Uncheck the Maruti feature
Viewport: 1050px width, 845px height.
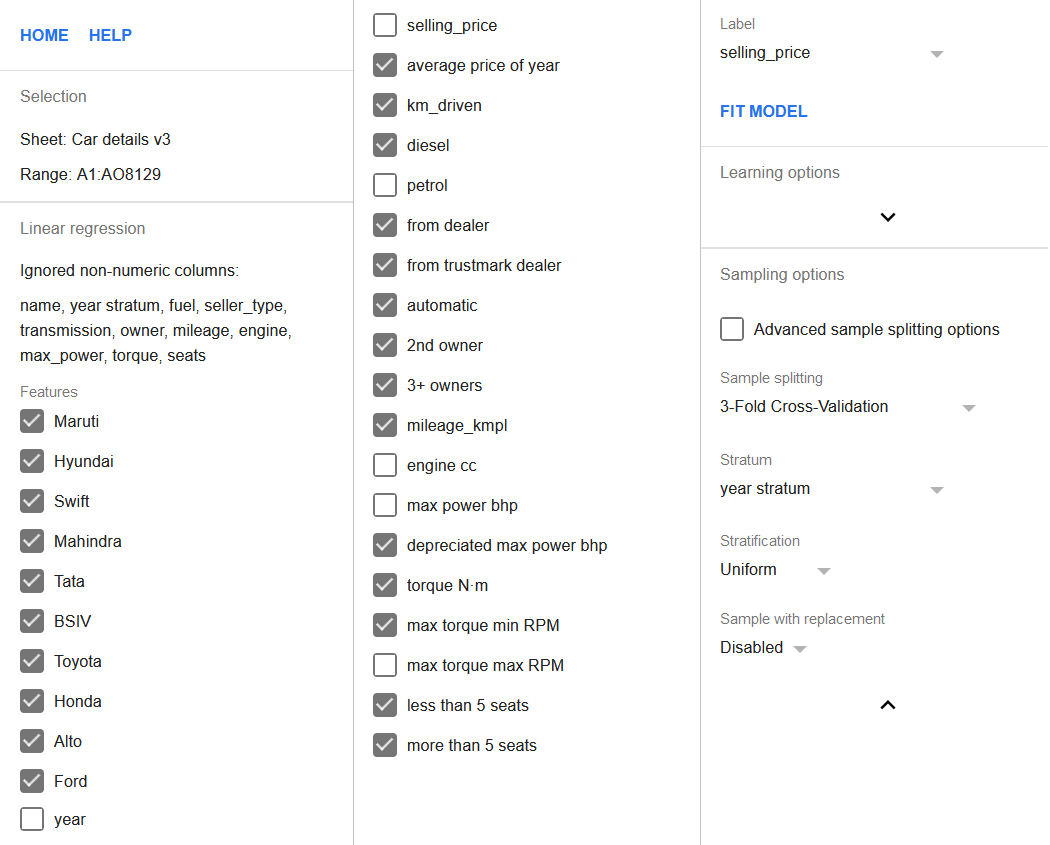(32, 421)
